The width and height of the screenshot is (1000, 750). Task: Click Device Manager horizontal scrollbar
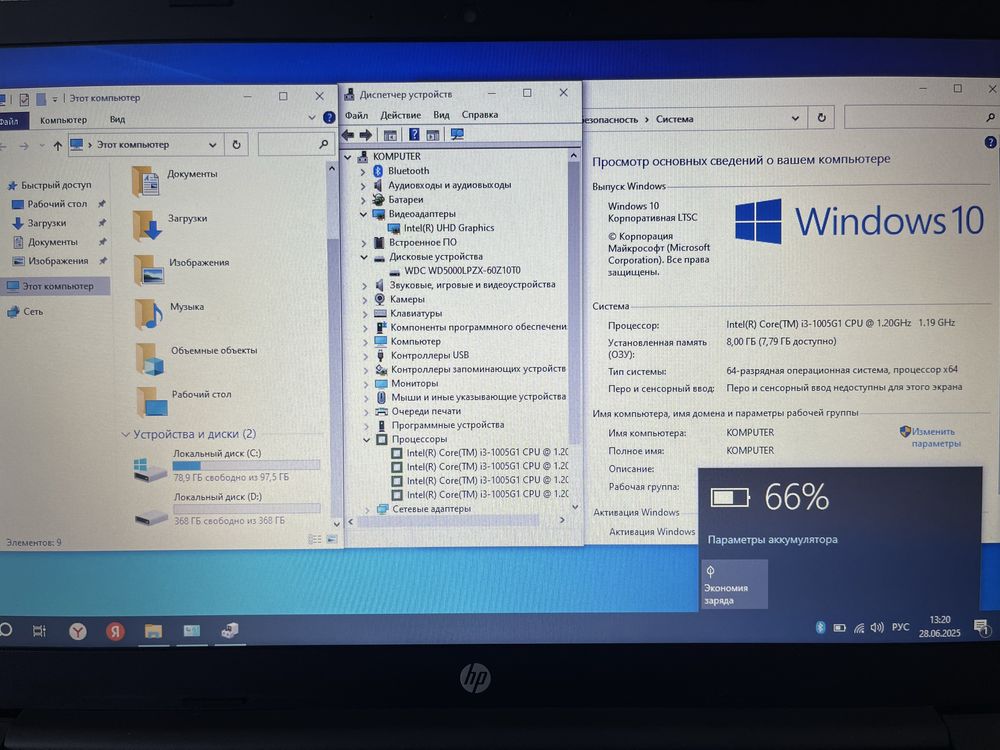[x=448, y=521]
